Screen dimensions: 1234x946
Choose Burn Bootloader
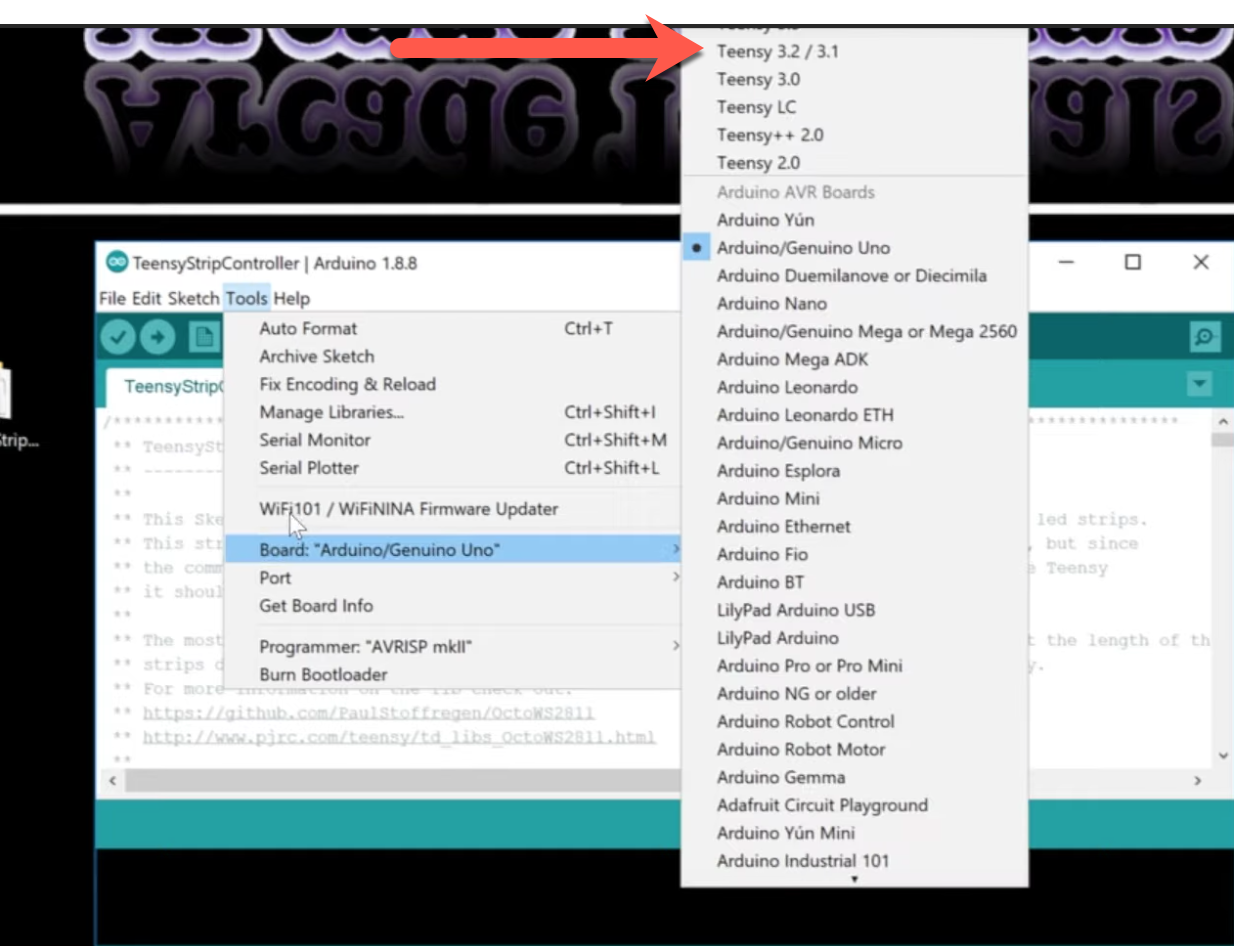click(452, 675)
